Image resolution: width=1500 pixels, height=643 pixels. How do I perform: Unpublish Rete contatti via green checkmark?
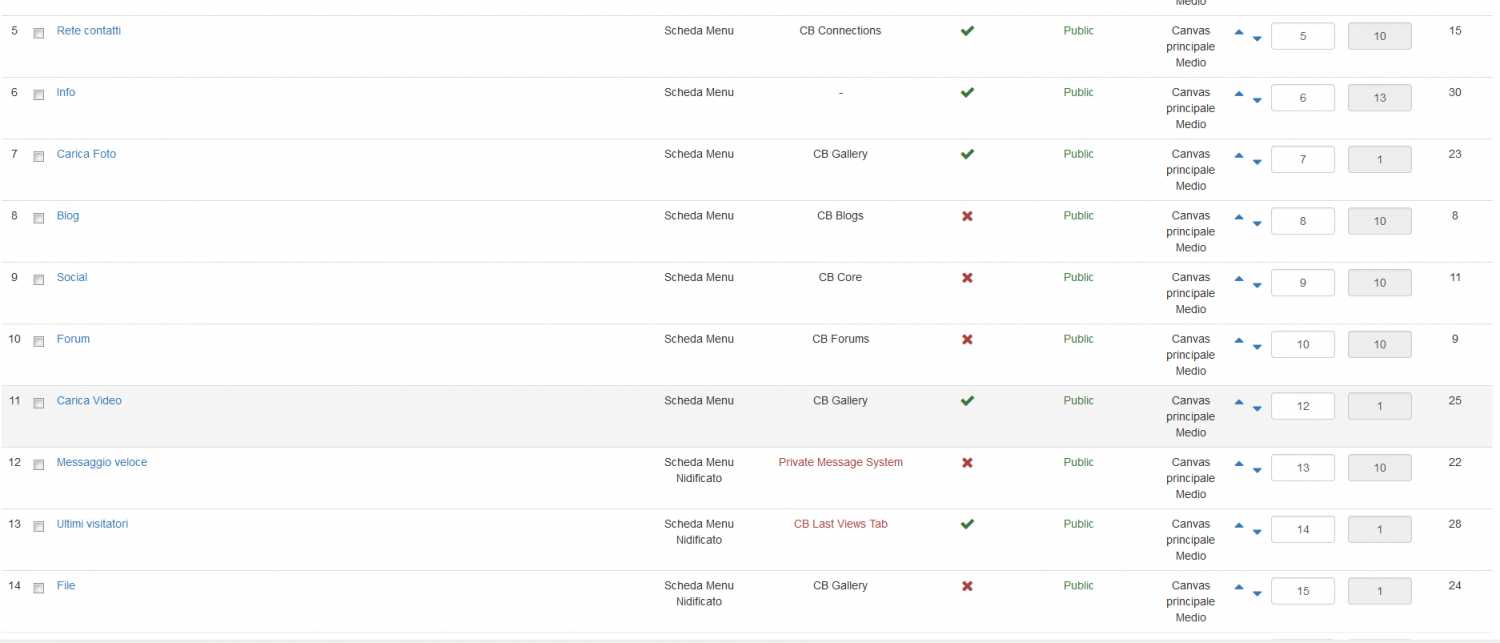click(967, 31)
